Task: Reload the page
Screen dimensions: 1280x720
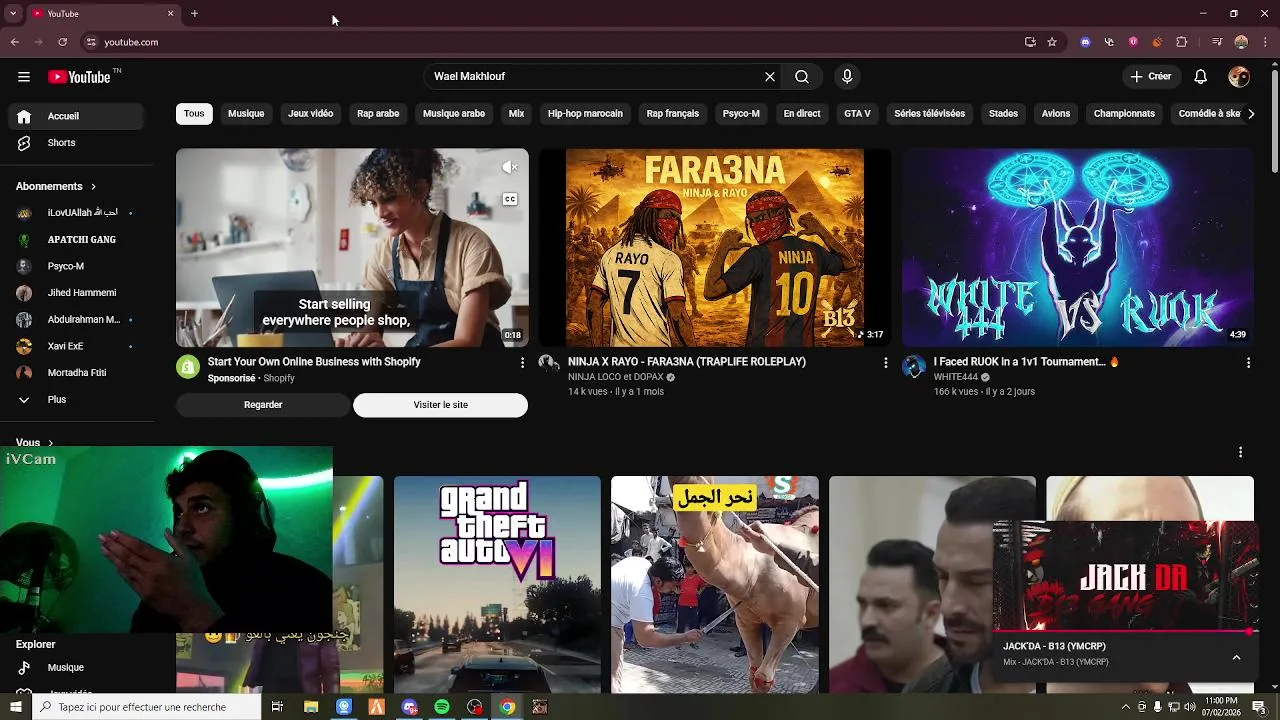Action: pos(62,42)
